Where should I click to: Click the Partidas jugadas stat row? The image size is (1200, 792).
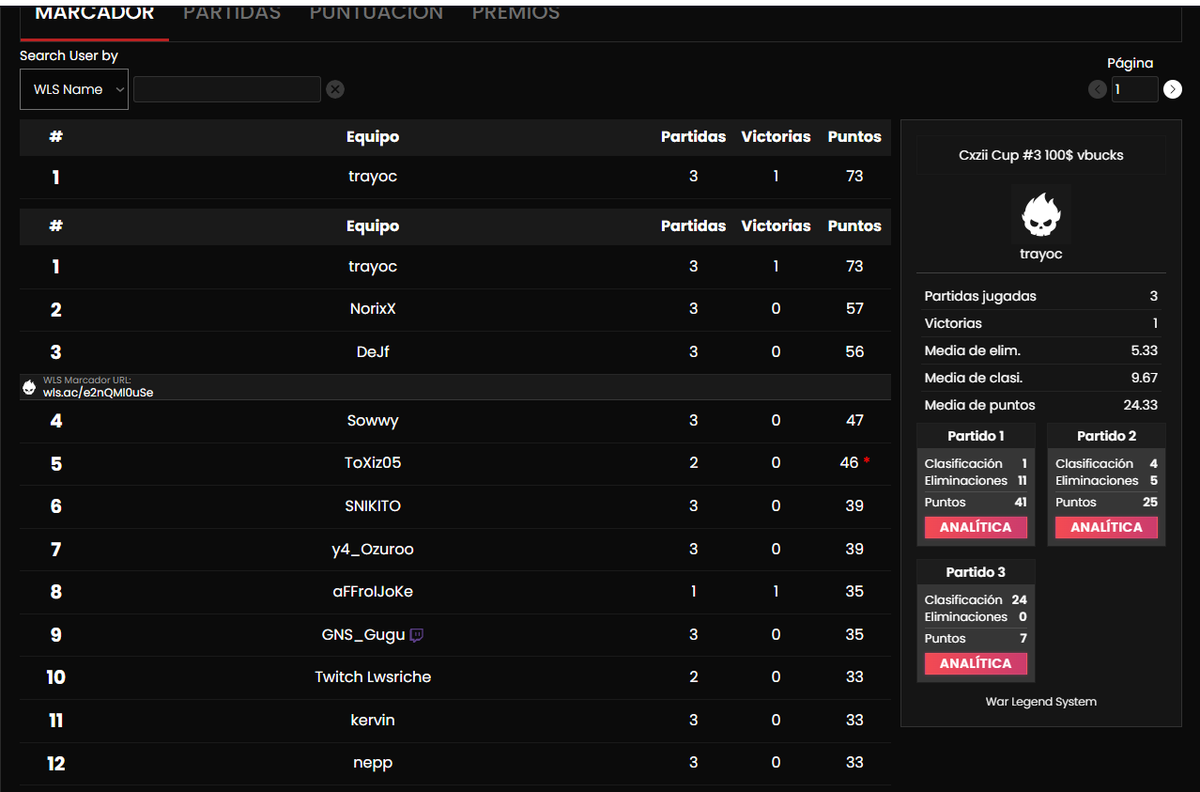point(1041,296)
